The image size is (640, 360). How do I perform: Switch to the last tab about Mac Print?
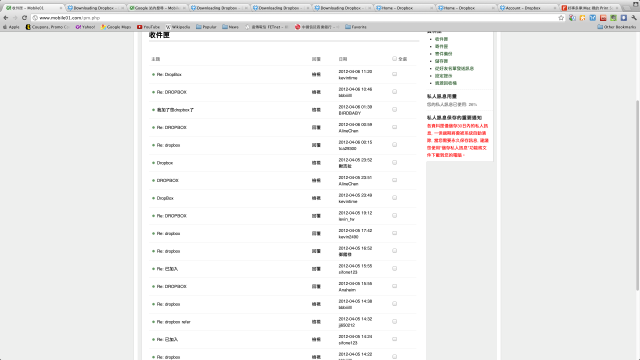tap(590, 8)
